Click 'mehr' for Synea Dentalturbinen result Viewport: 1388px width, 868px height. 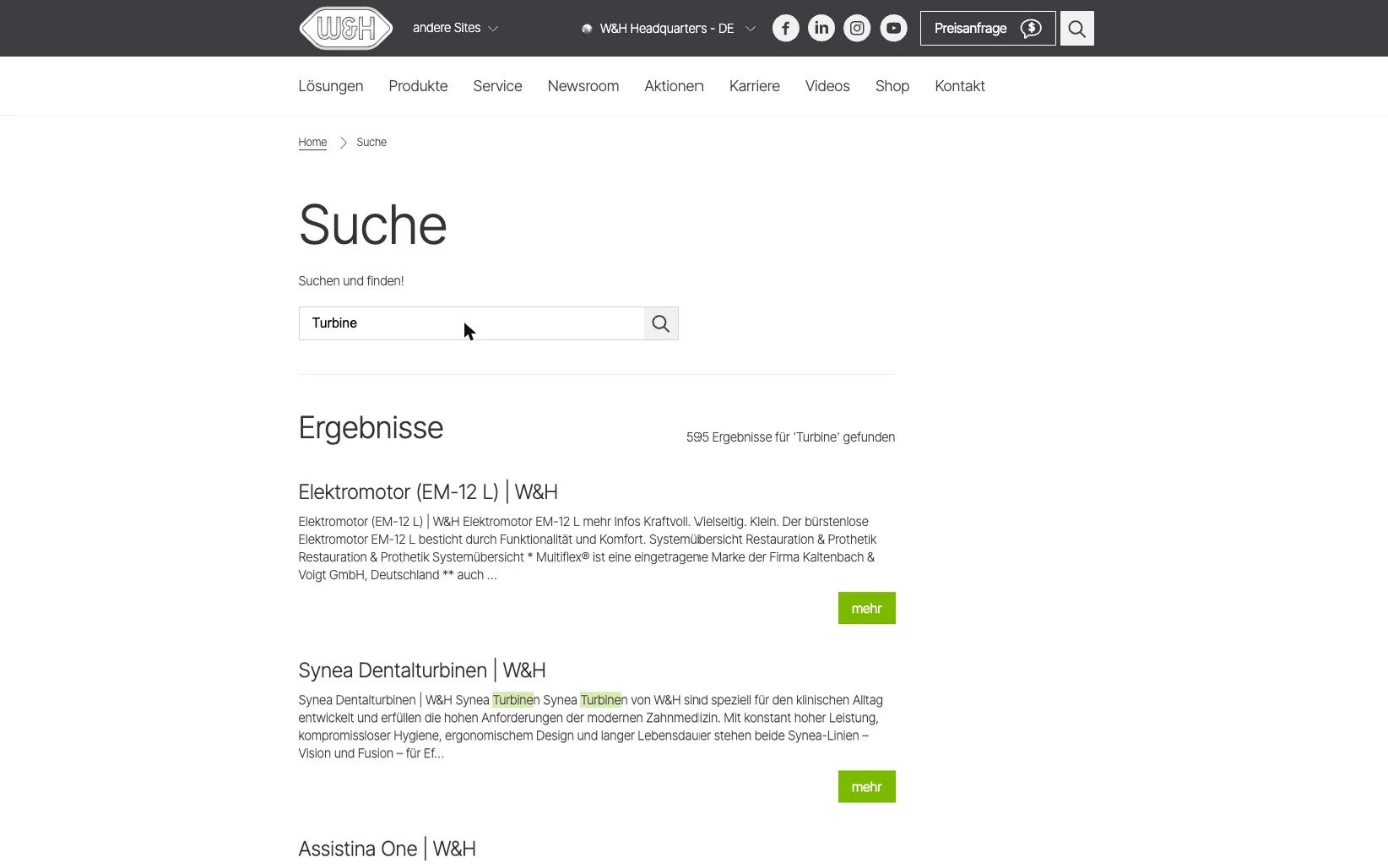(866, 786)
